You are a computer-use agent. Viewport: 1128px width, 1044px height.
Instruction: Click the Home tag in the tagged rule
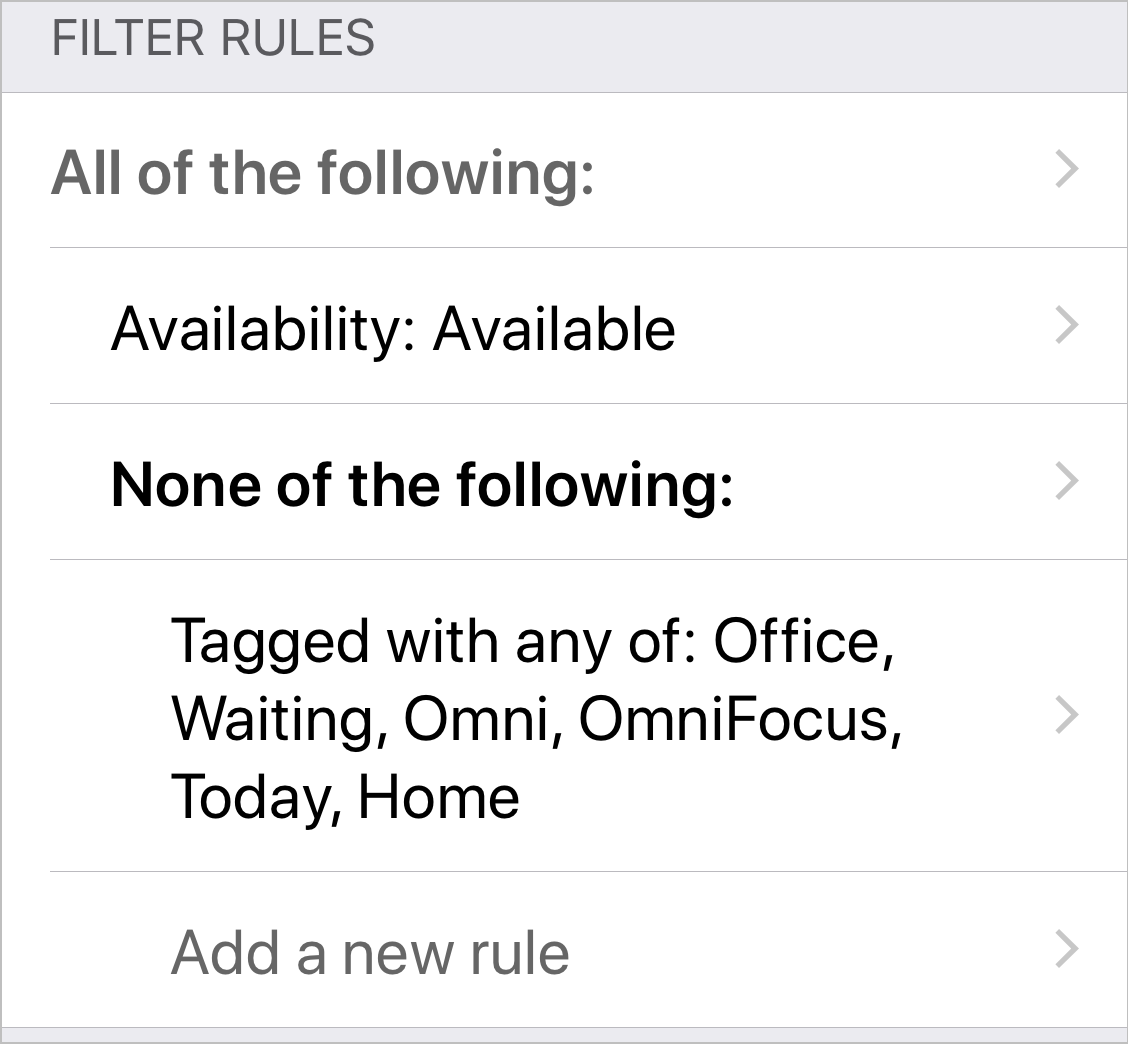(438, 797)
